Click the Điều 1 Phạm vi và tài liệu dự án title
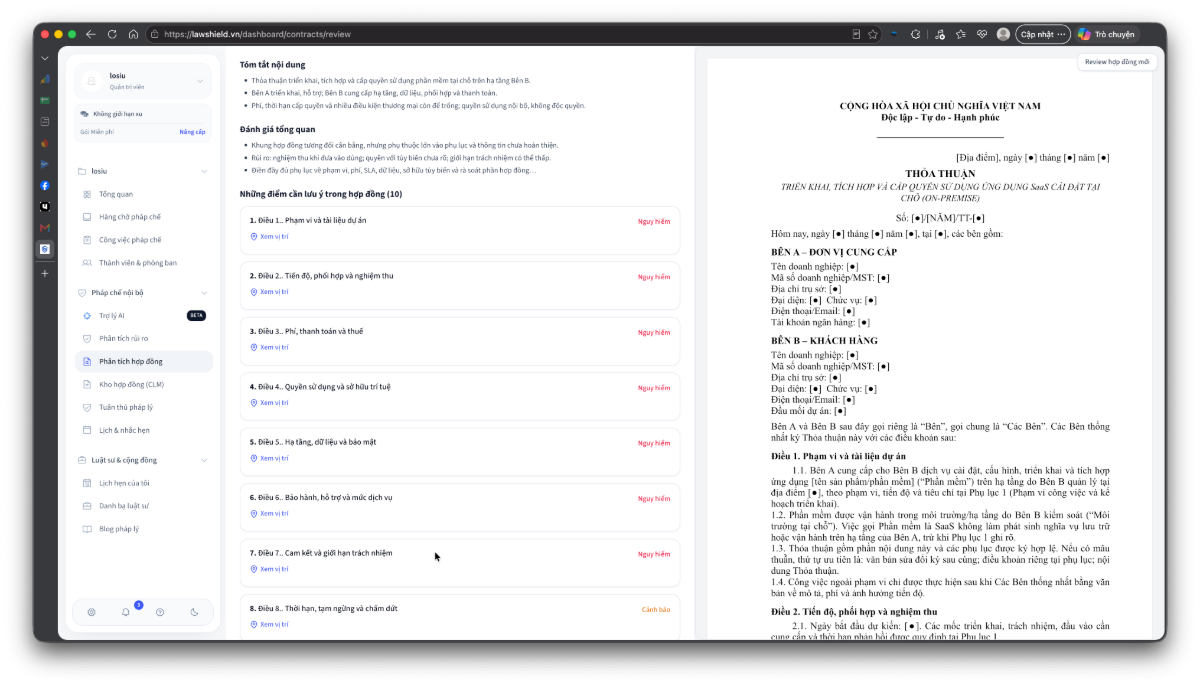 (308, 220)
